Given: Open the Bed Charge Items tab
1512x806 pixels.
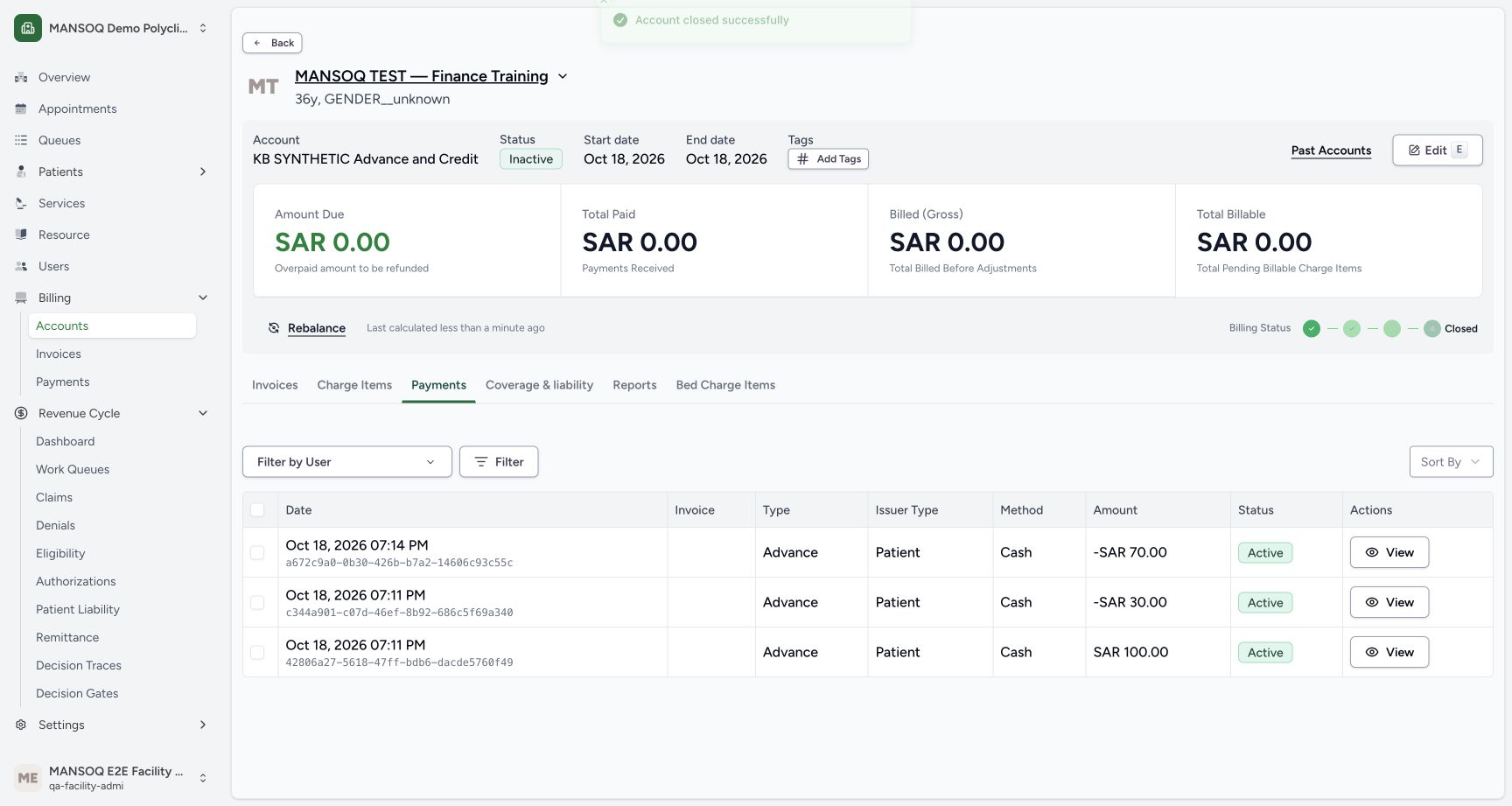Looking at the screenshot, I should 725,385.
